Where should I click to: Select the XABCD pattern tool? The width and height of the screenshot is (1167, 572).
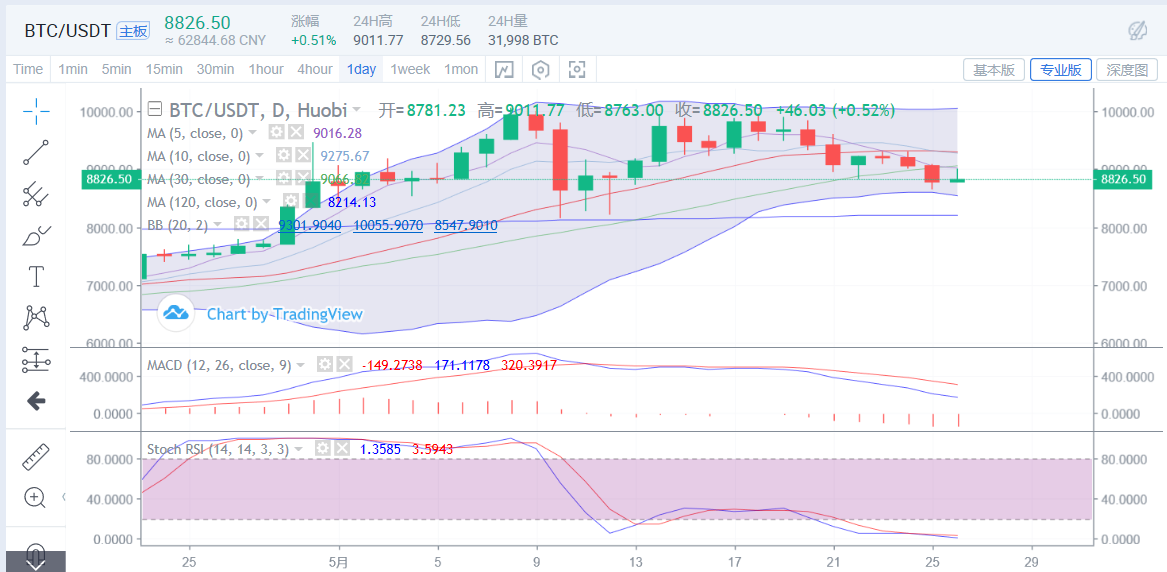click(36, 318)
